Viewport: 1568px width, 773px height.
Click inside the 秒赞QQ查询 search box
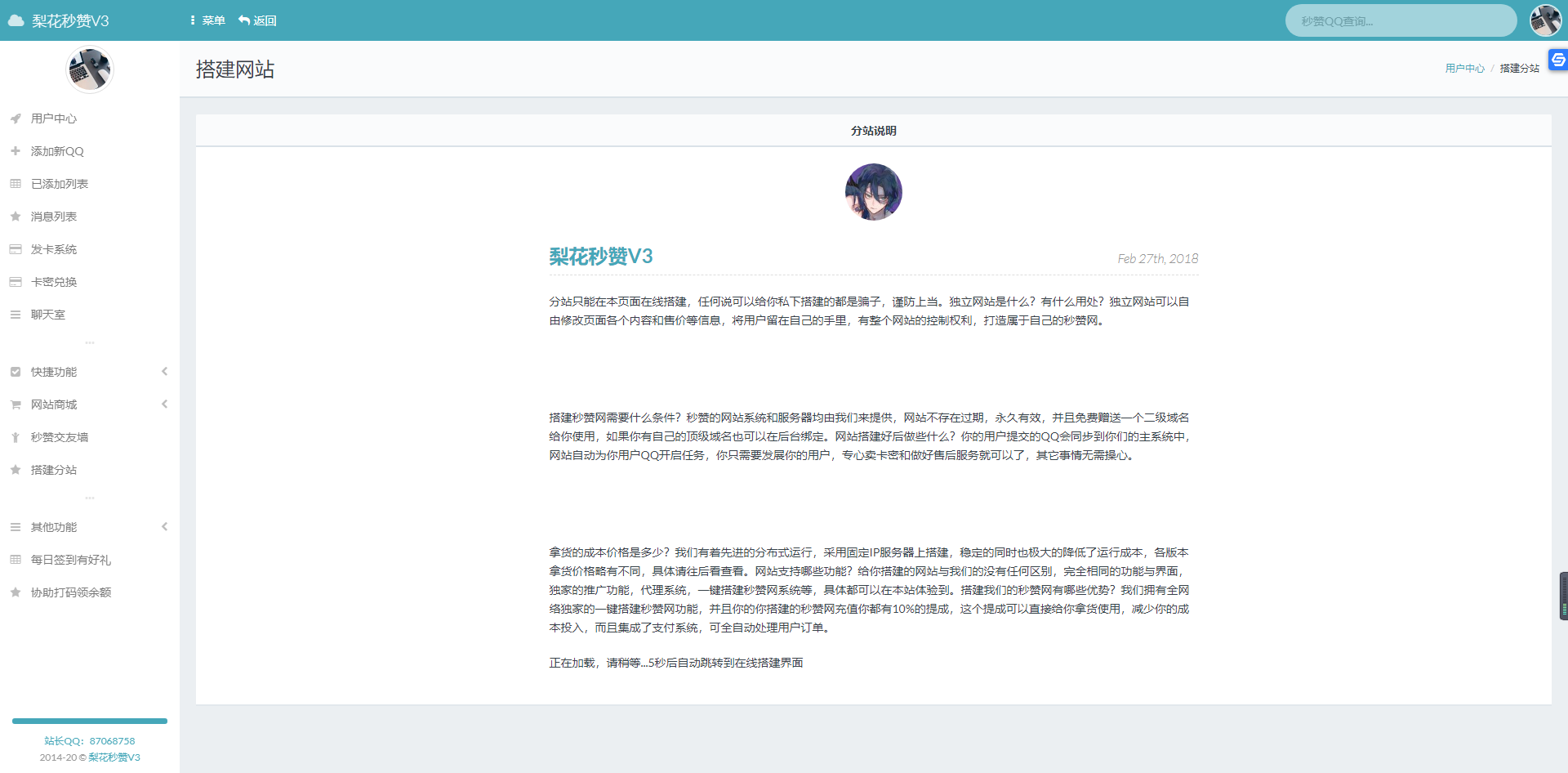(1401, 20)
